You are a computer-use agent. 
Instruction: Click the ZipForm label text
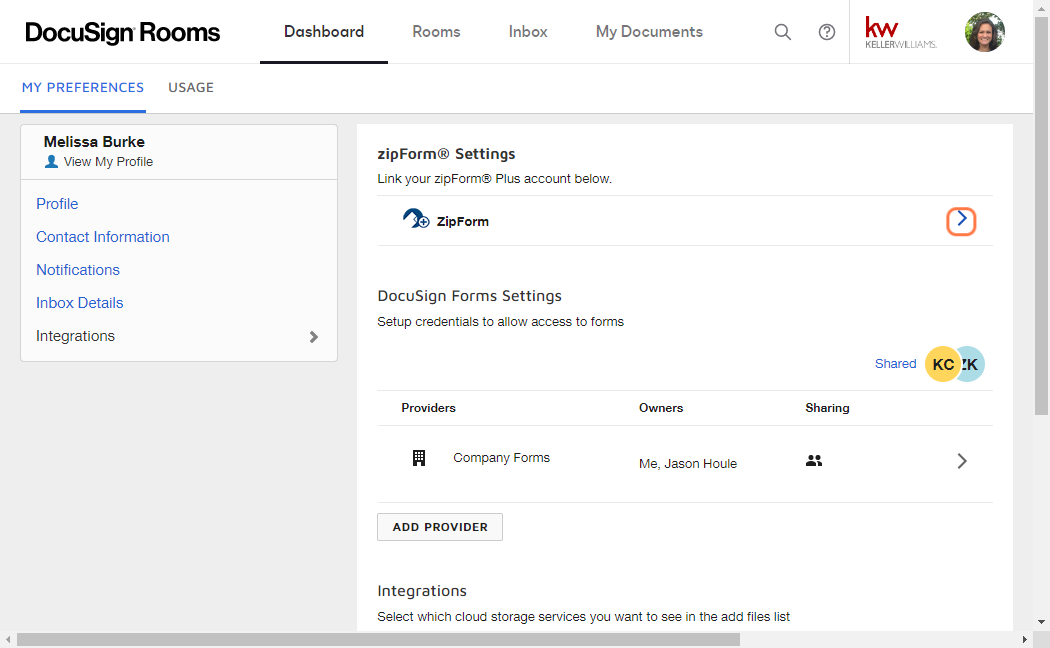click(x=463, y=222)
